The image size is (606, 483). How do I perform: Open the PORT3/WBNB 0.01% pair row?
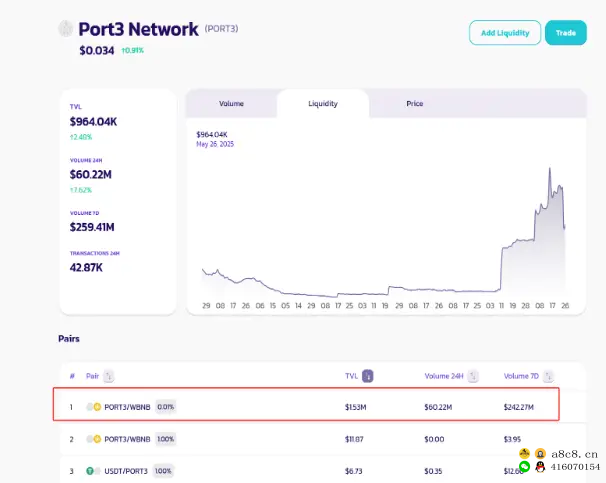click(x=129, y=407)
